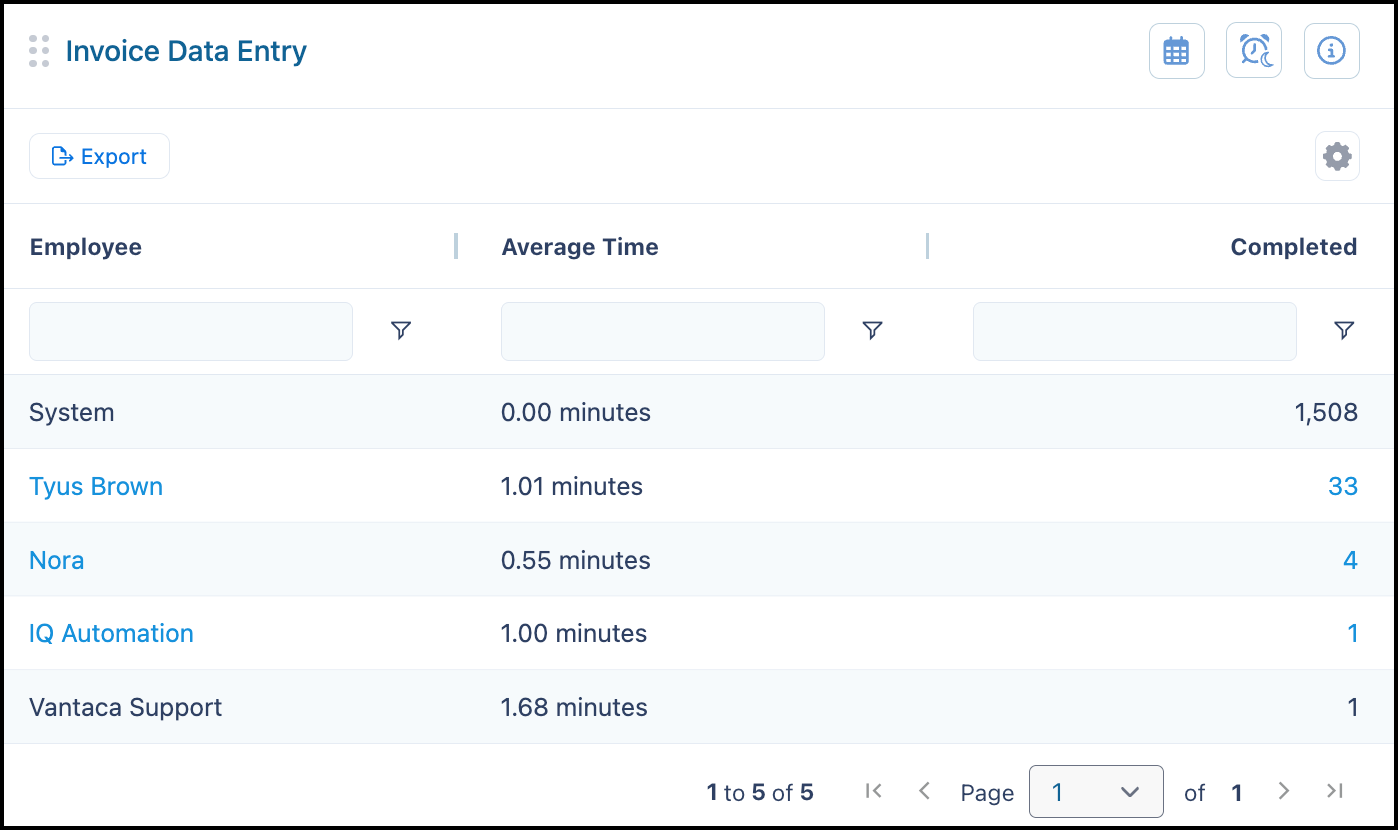Viewport: 1398px width, 830px height.
Task: Open IQ Automation's 1 completed link
Action: [x=1353, y=634]
